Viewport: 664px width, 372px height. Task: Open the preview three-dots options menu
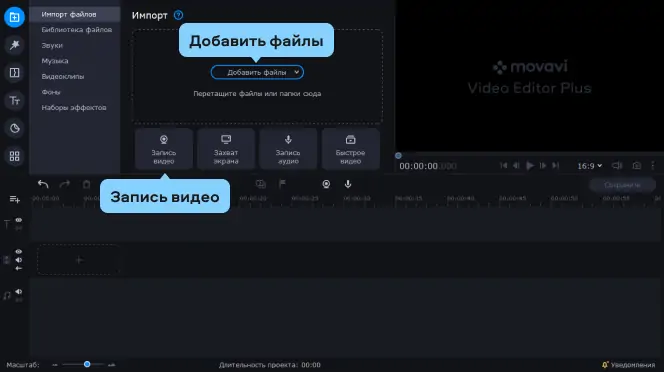point(653,166)
